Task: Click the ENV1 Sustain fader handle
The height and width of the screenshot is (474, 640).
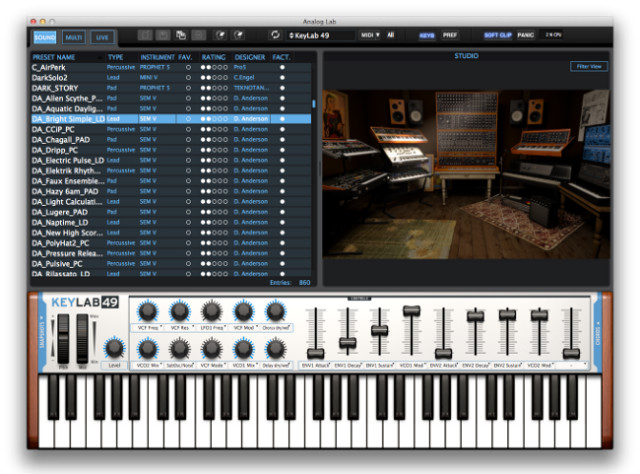Action: pyautogui.click(x=380, y=330)
